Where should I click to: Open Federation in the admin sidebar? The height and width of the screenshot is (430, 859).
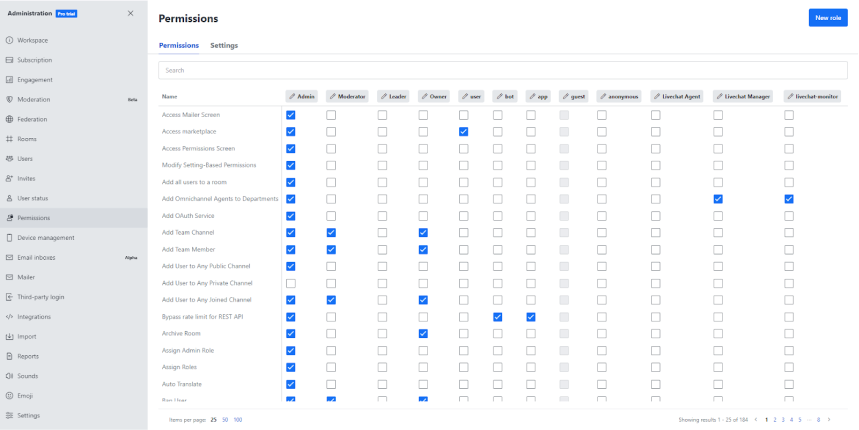coord(33,119)
